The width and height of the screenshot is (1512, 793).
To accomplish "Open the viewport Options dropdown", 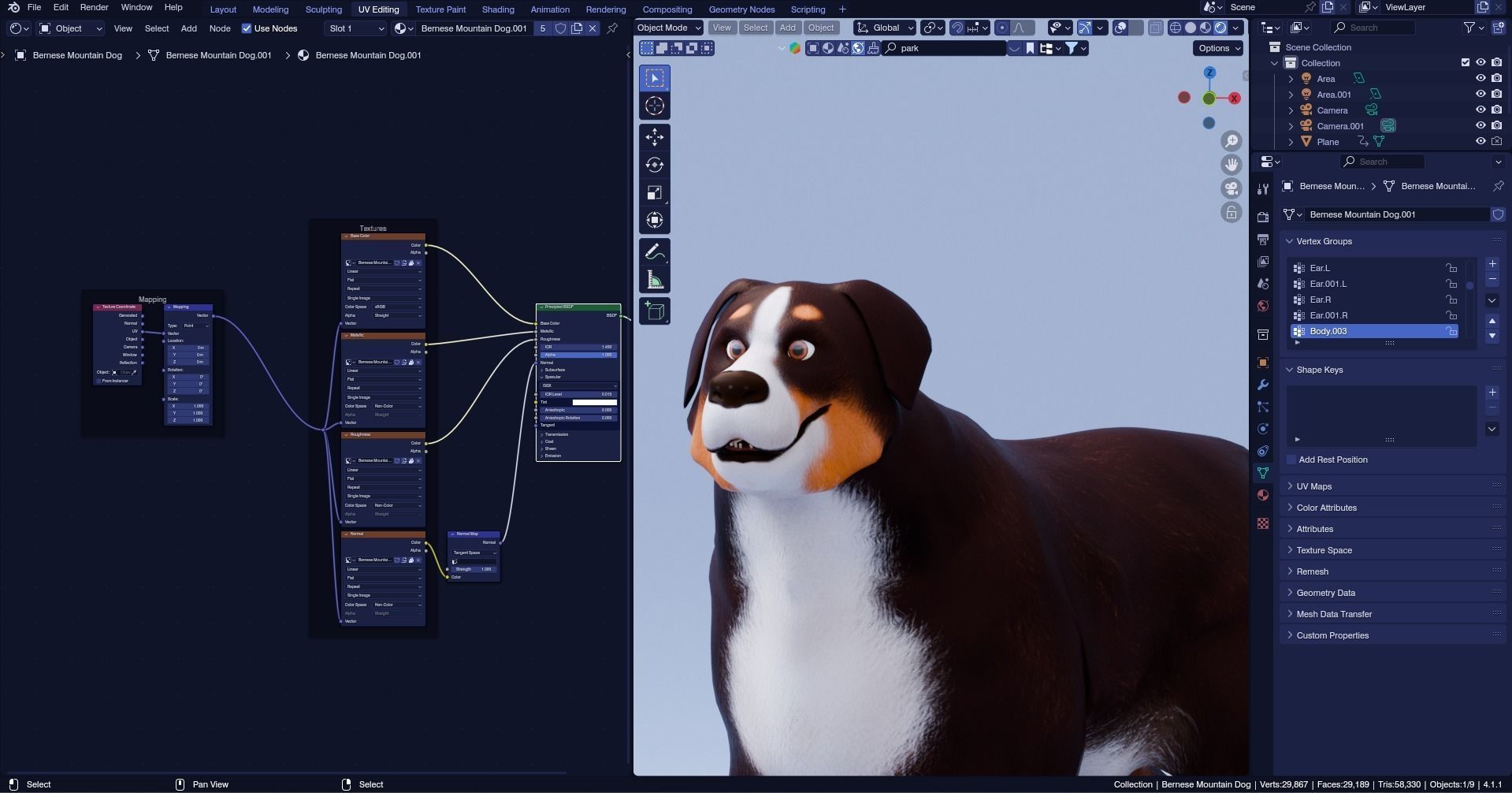I will click(1218, 48).
